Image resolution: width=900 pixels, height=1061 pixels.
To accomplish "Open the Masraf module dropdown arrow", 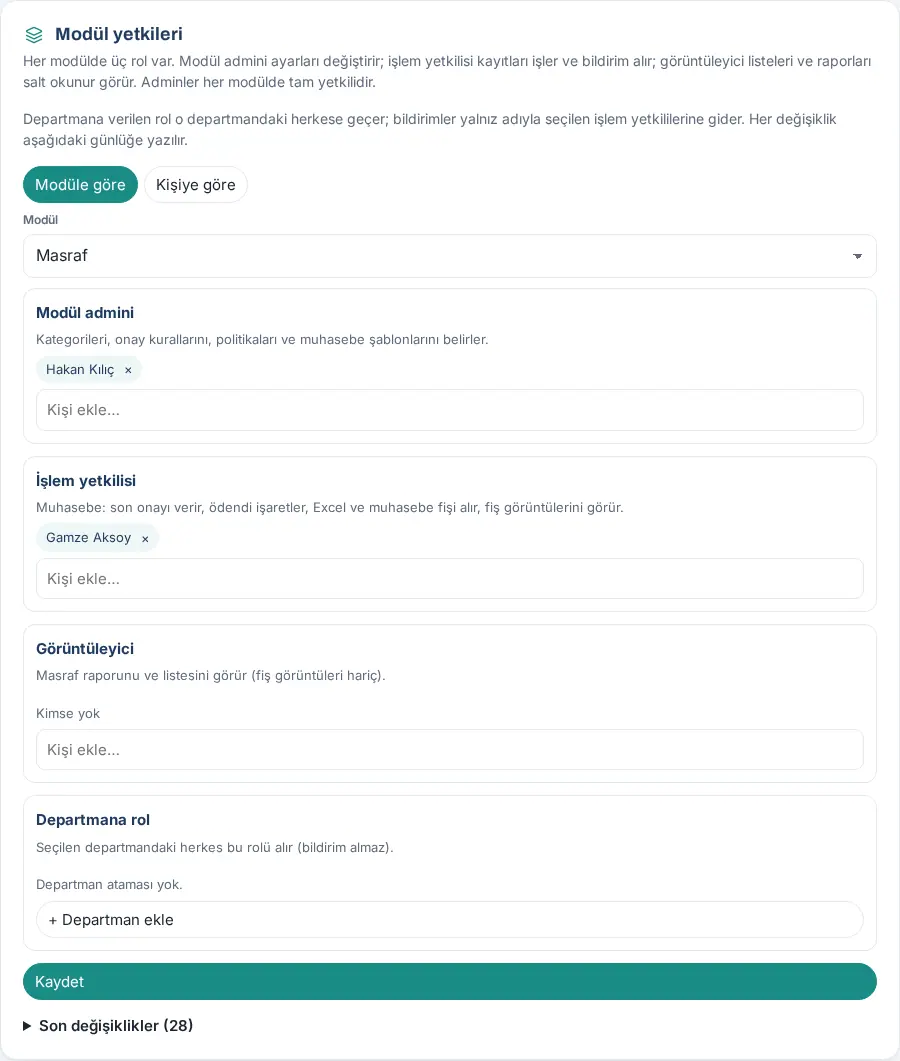I will (x=857, y=256).
